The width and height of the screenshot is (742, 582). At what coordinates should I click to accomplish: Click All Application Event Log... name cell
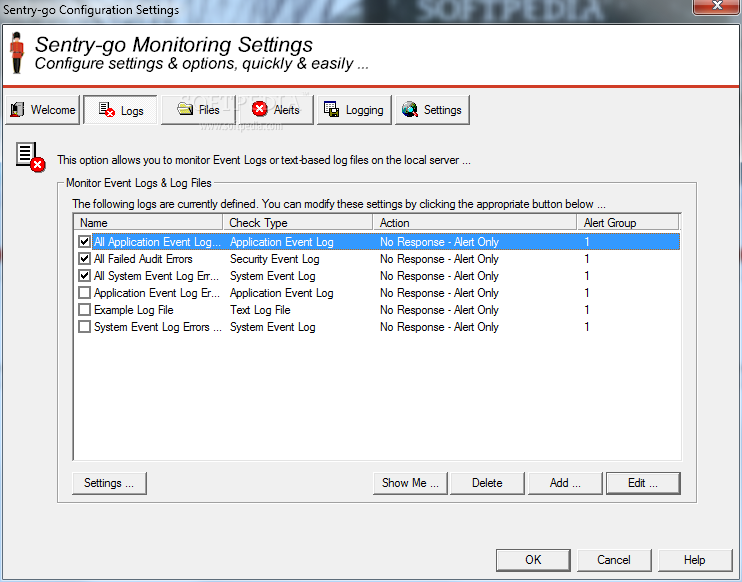pos(157,242)
